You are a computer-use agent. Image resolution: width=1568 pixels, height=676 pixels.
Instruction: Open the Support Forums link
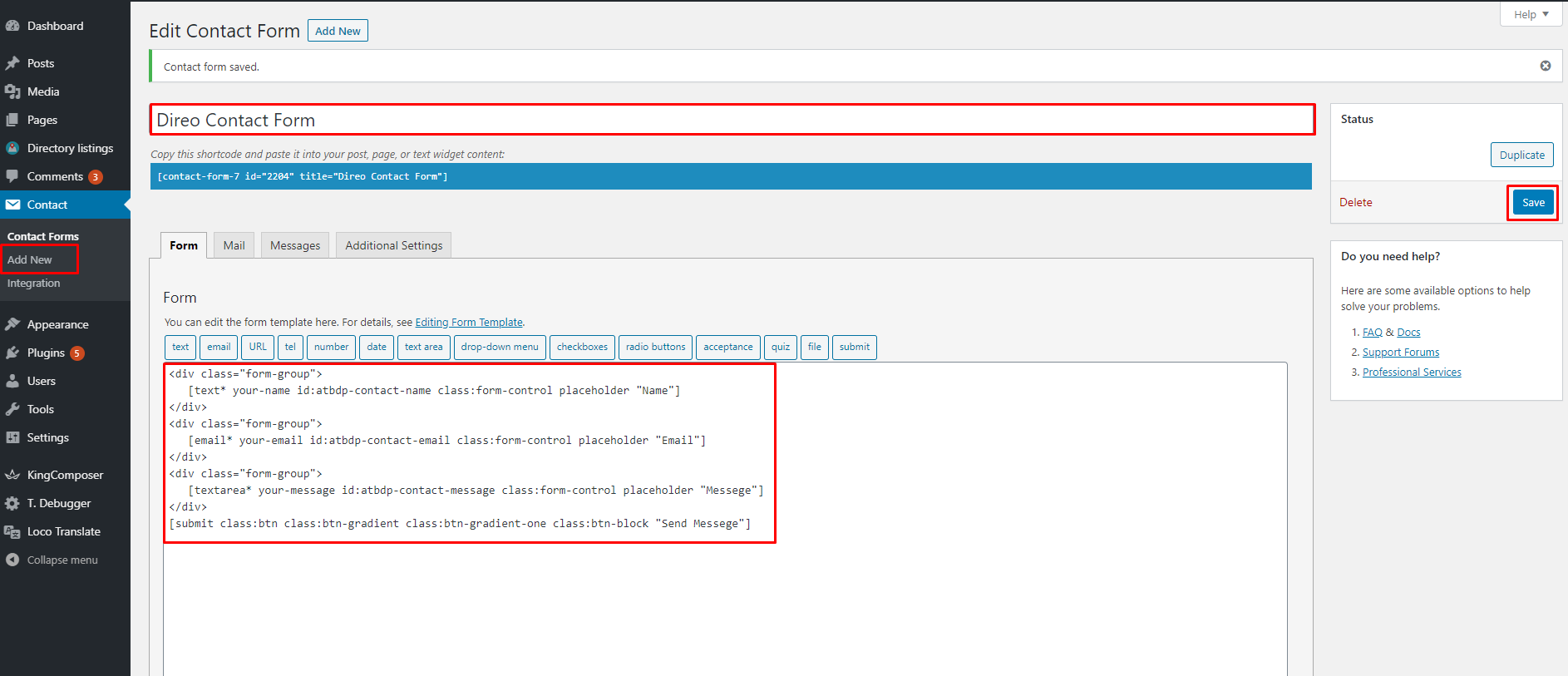(1401, 352)
